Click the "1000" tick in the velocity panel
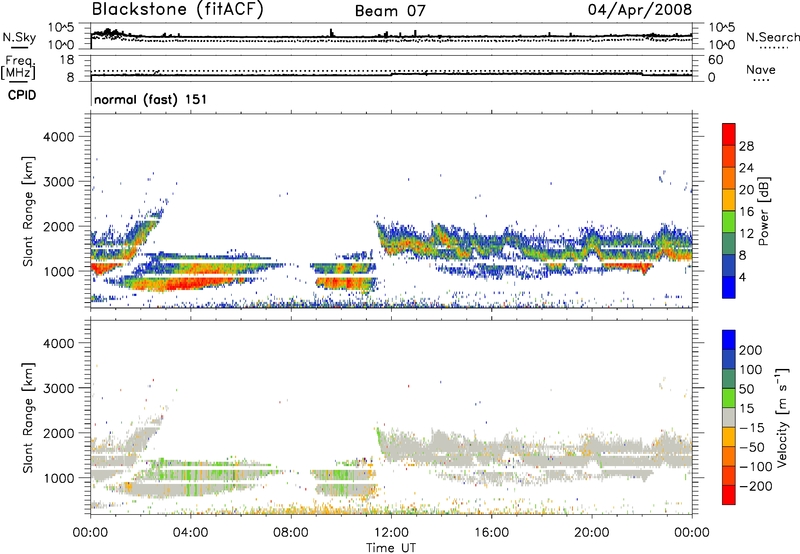 tap(59, 478)
